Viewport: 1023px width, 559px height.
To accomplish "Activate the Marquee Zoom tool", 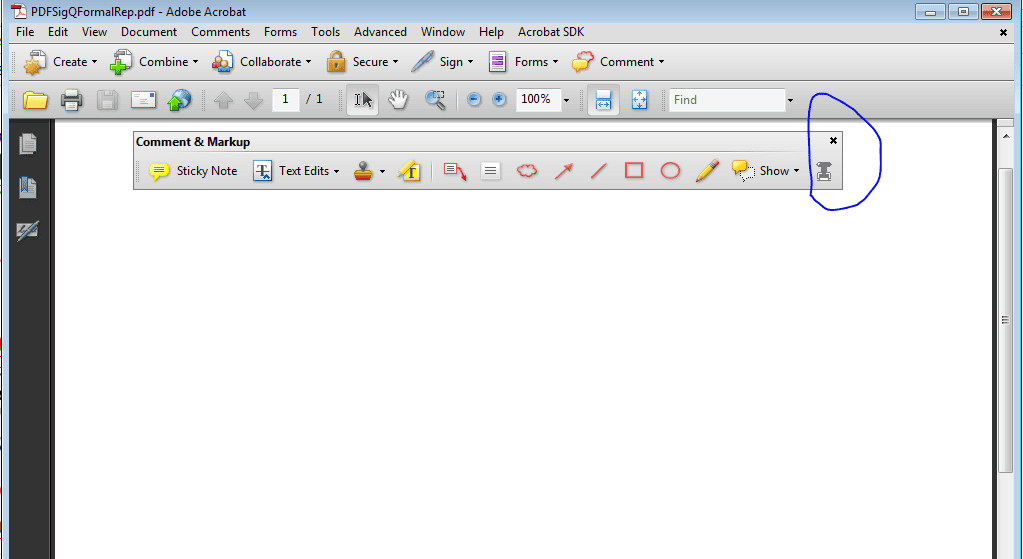I will click(435, 100).
